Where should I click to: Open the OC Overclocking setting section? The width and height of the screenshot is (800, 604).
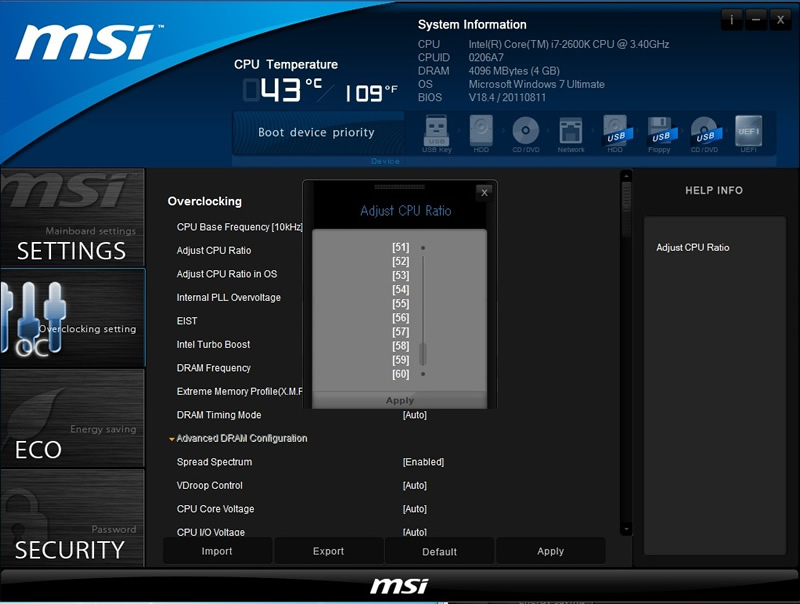[72, 318]
